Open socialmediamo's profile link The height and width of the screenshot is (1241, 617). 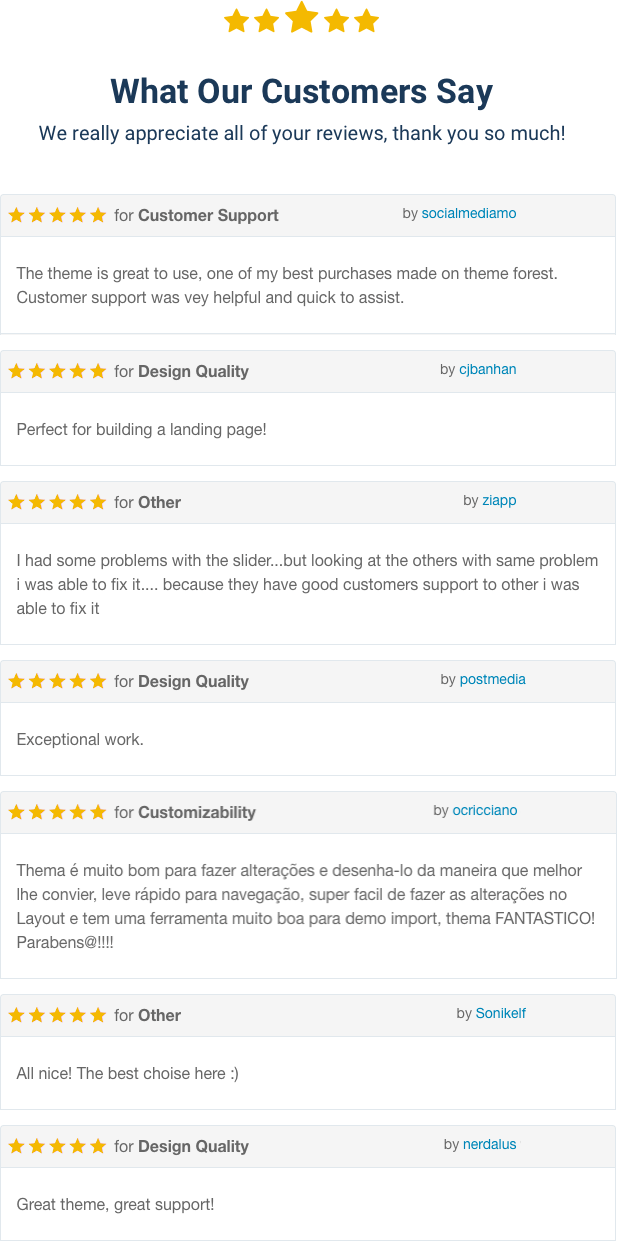469,213
